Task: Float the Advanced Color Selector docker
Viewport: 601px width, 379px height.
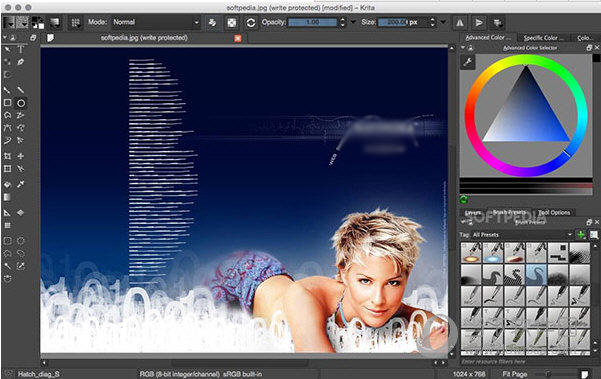Action: [589, 48]
